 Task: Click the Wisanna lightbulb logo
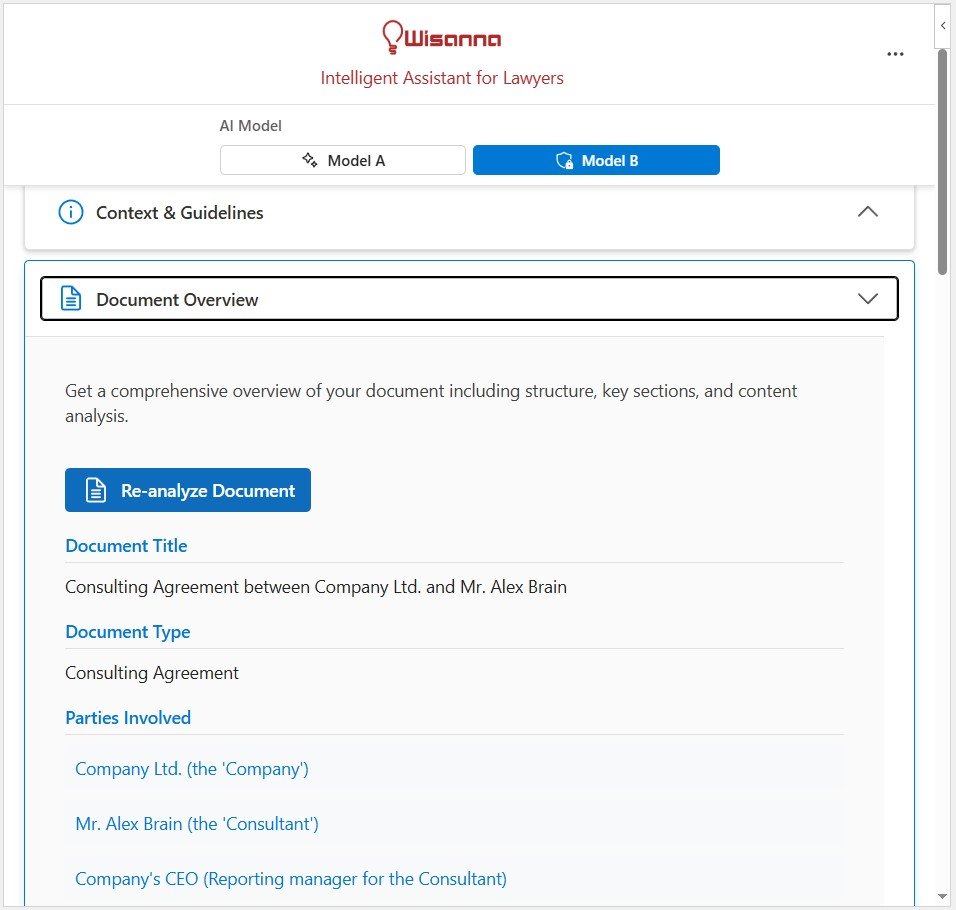pos(390,36)
